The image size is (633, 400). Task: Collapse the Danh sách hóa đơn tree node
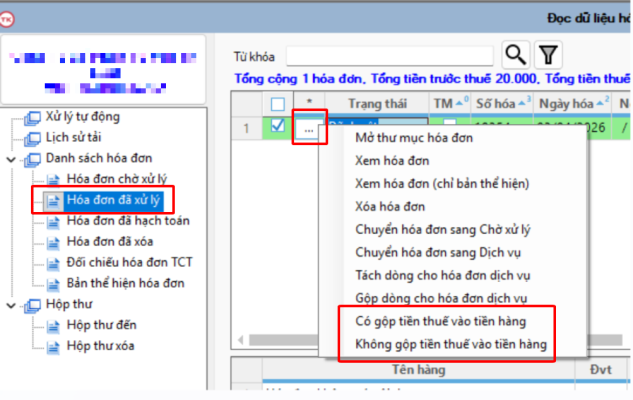[x=11, y=159]
